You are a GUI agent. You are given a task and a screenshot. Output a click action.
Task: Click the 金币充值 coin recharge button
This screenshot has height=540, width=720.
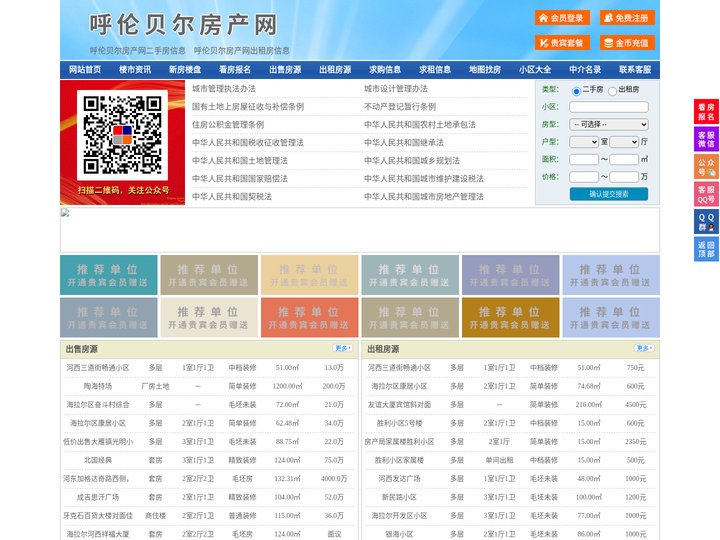[x=627, y=43]
